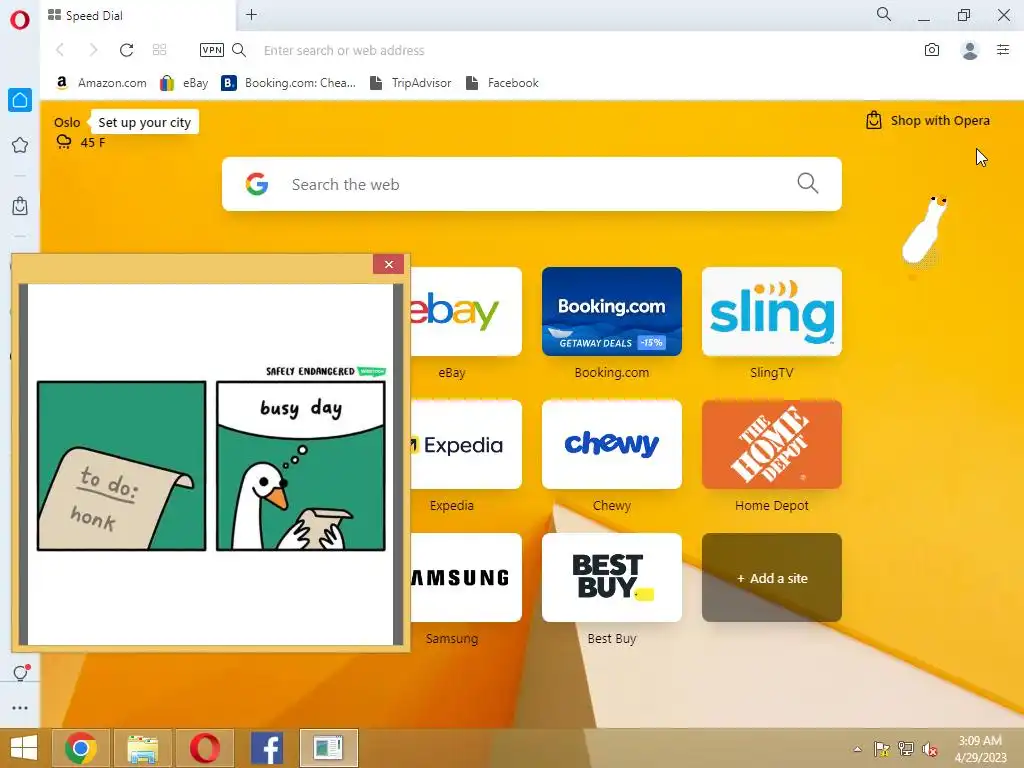Click the notepad app in taskbar
This screenshot has width=1024, height=768.
pyautogui.click(x=328, y=748)
